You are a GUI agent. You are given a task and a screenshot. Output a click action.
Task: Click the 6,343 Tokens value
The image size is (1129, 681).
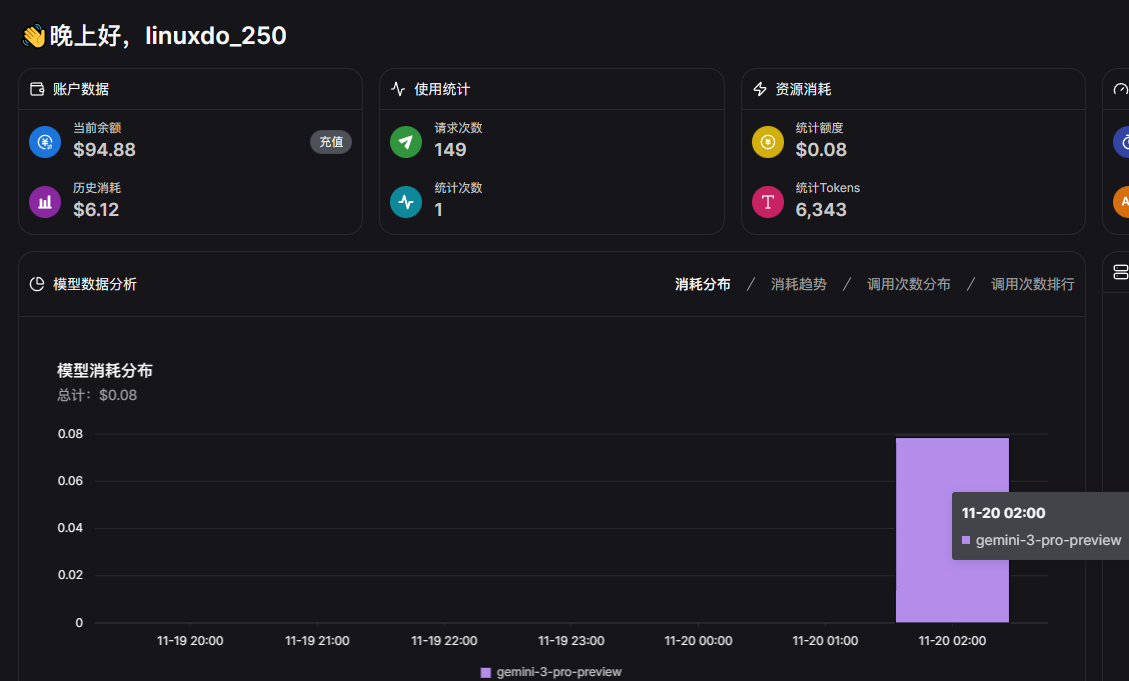[x=821, y=209]
